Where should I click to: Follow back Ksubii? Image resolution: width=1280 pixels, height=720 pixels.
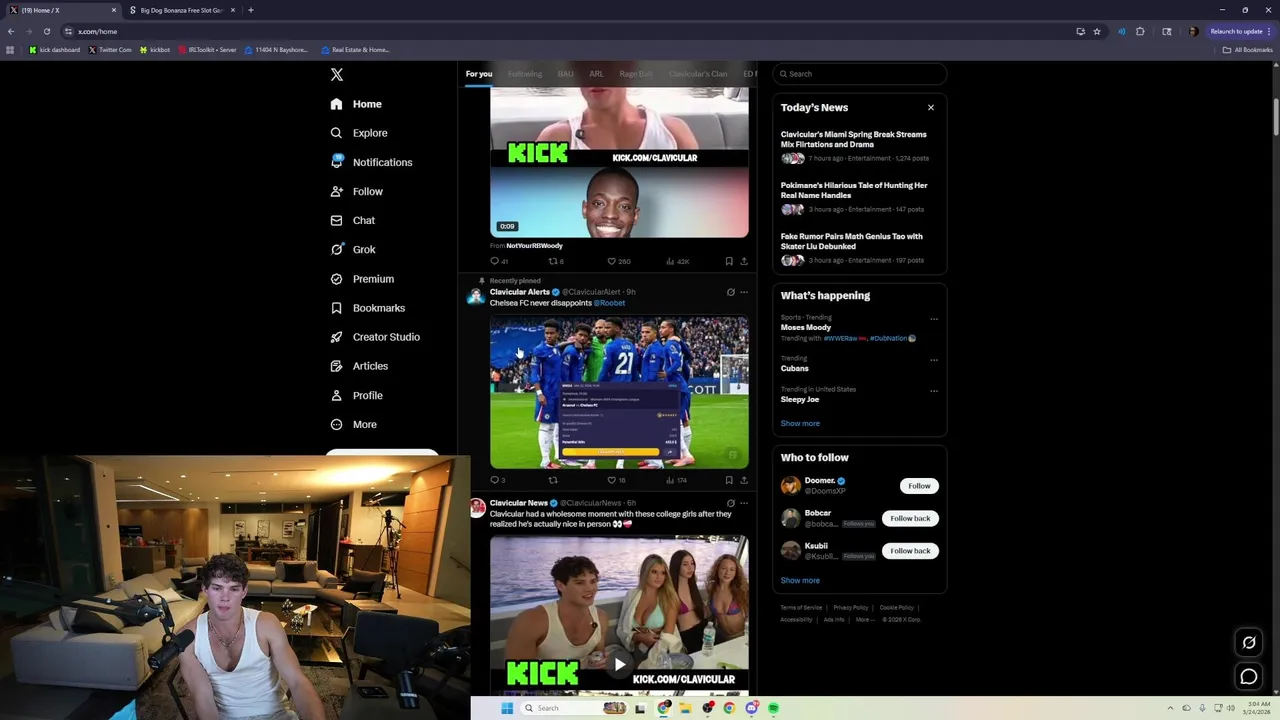(x=910, y=551)
